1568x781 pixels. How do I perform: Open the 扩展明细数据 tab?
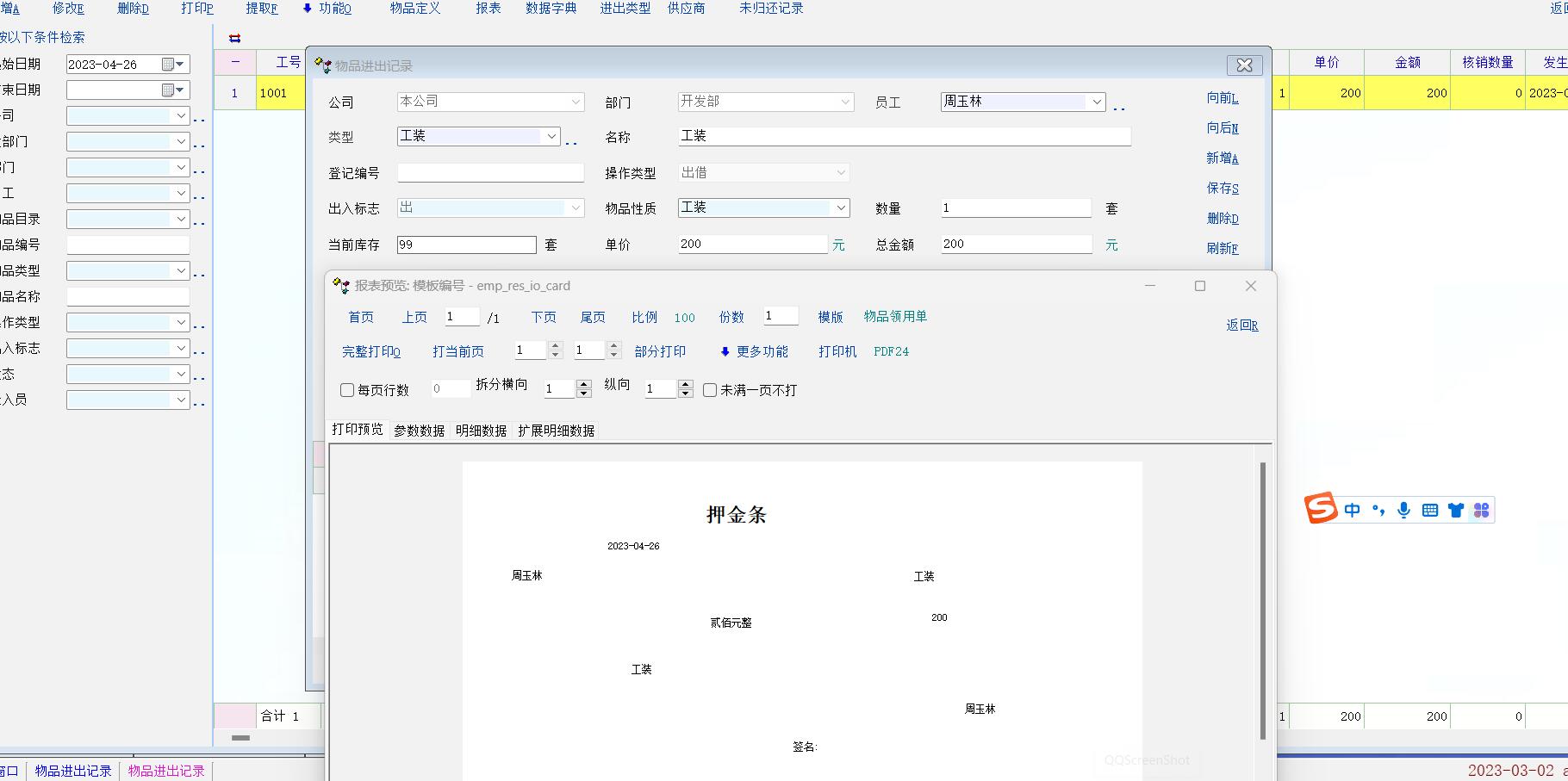coord(556,431)
